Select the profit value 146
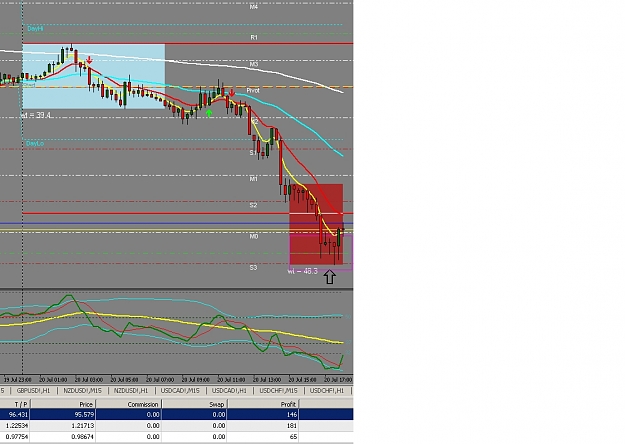This screenshot has width=625, height=444. [292, 415]
